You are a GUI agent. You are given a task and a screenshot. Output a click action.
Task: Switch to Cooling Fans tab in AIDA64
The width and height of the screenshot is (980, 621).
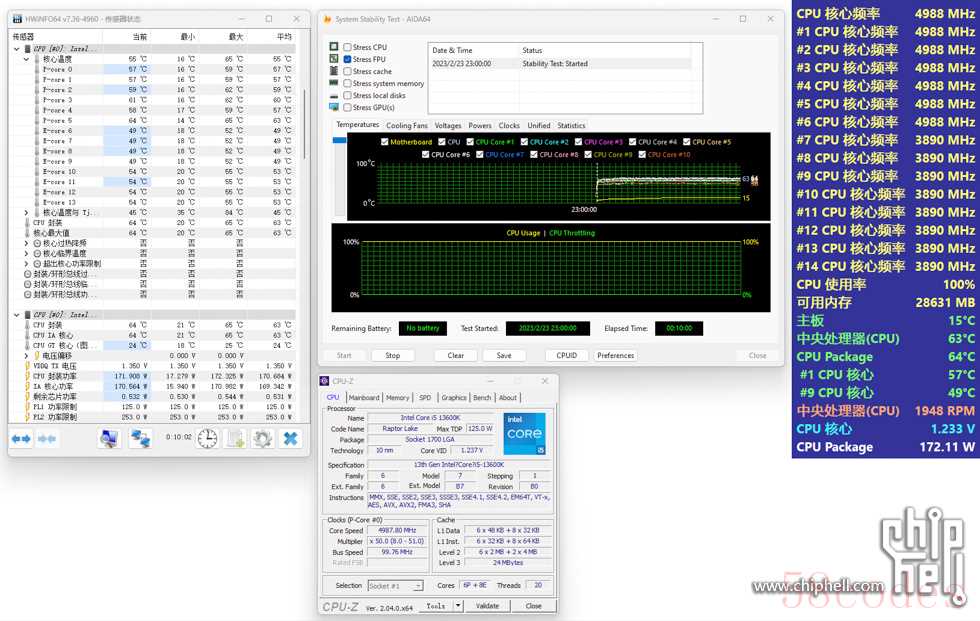pyautogui.click(x=407, y=126)
